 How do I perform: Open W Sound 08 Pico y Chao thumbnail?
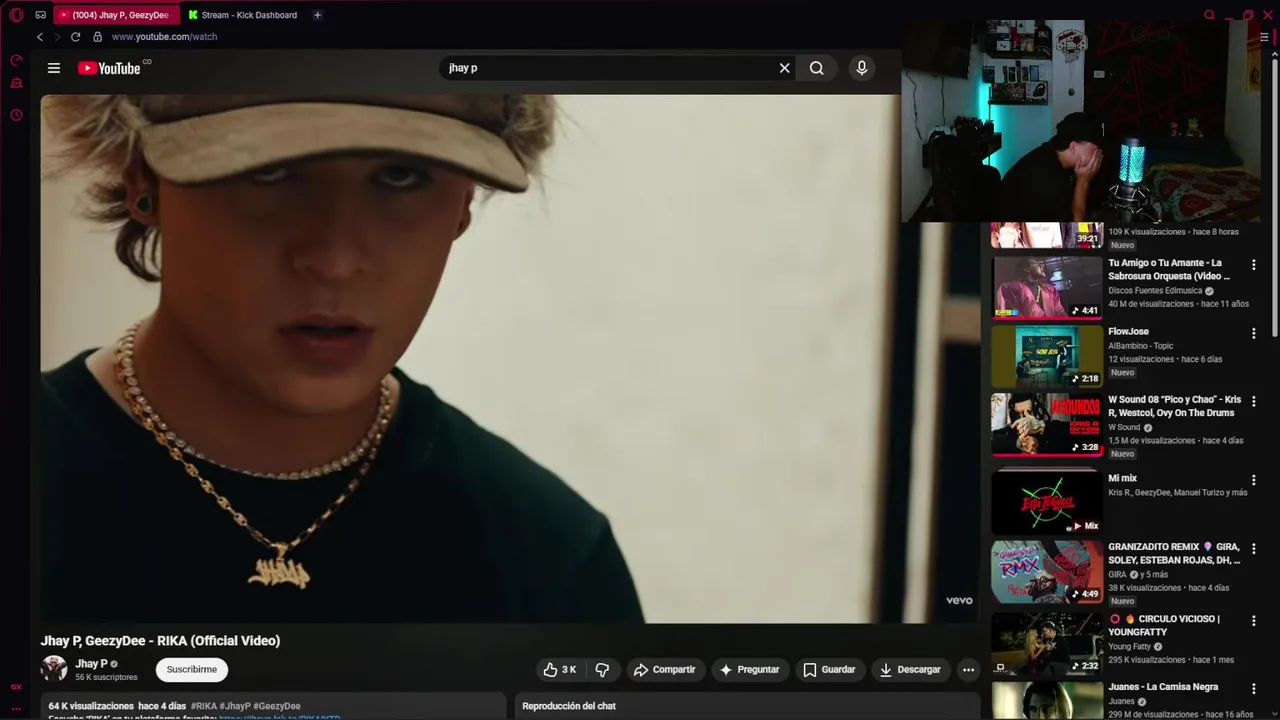[1047, 424]
